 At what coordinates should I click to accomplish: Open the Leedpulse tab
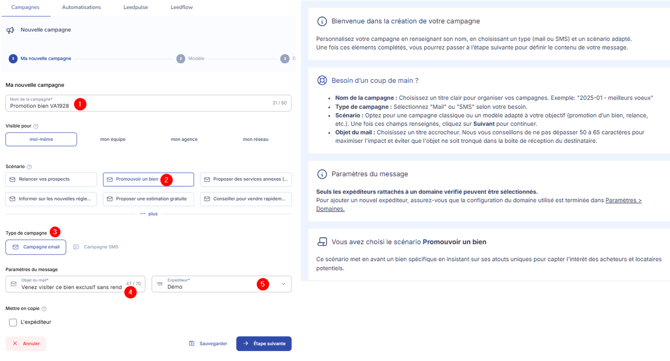pos(135,7)
